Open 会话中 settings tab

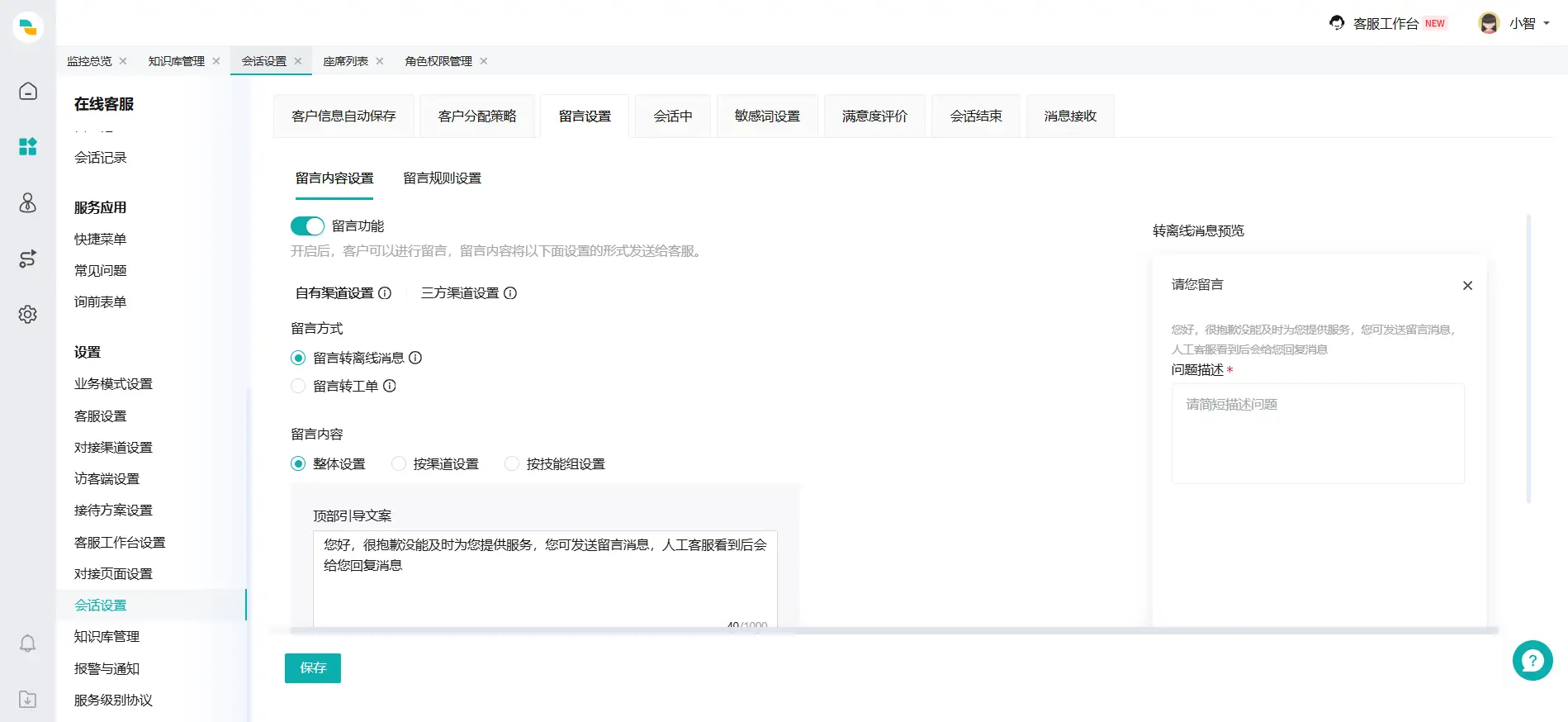point(673,116)
